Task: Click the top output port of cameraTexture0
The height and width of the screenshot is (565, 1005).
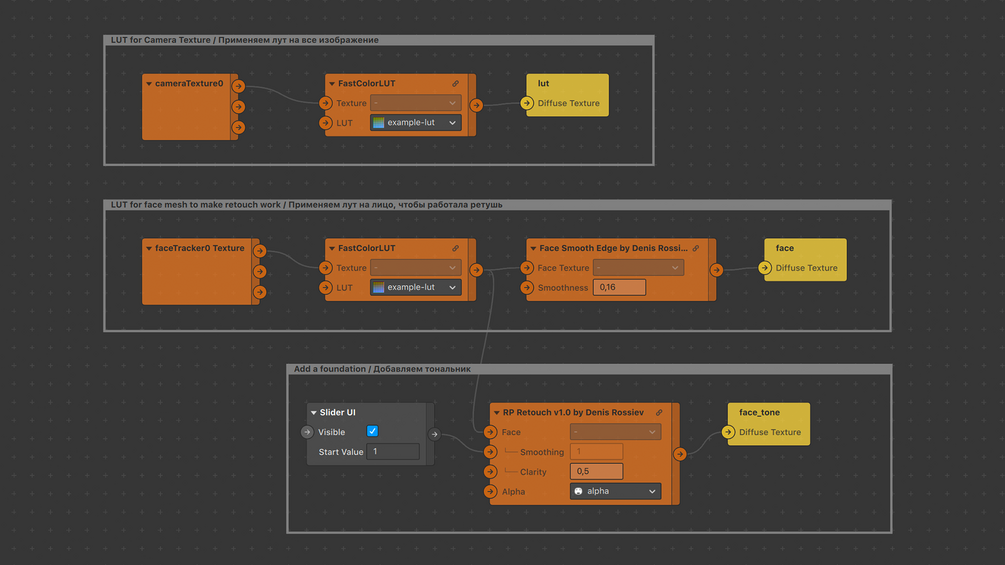Action: [x=238, y=86]
